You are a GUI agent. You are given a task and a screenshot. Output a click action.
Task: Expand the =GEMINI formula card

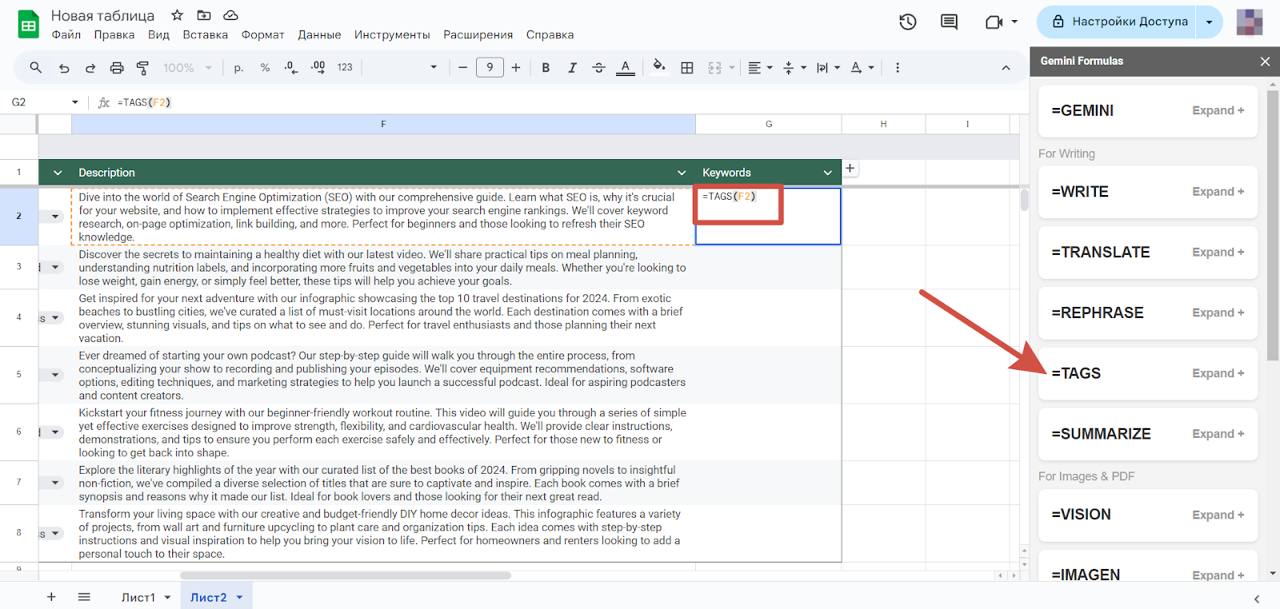pyautogui.click(x=1218, y=111)
